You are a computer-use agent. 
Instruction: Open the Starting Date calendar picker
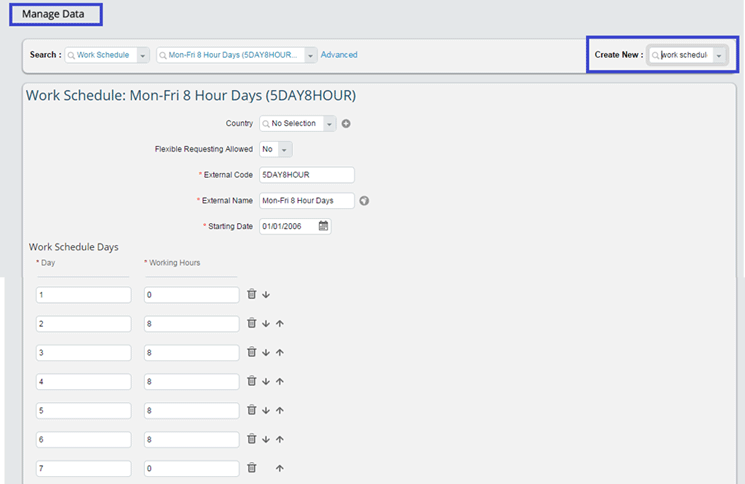323,226
